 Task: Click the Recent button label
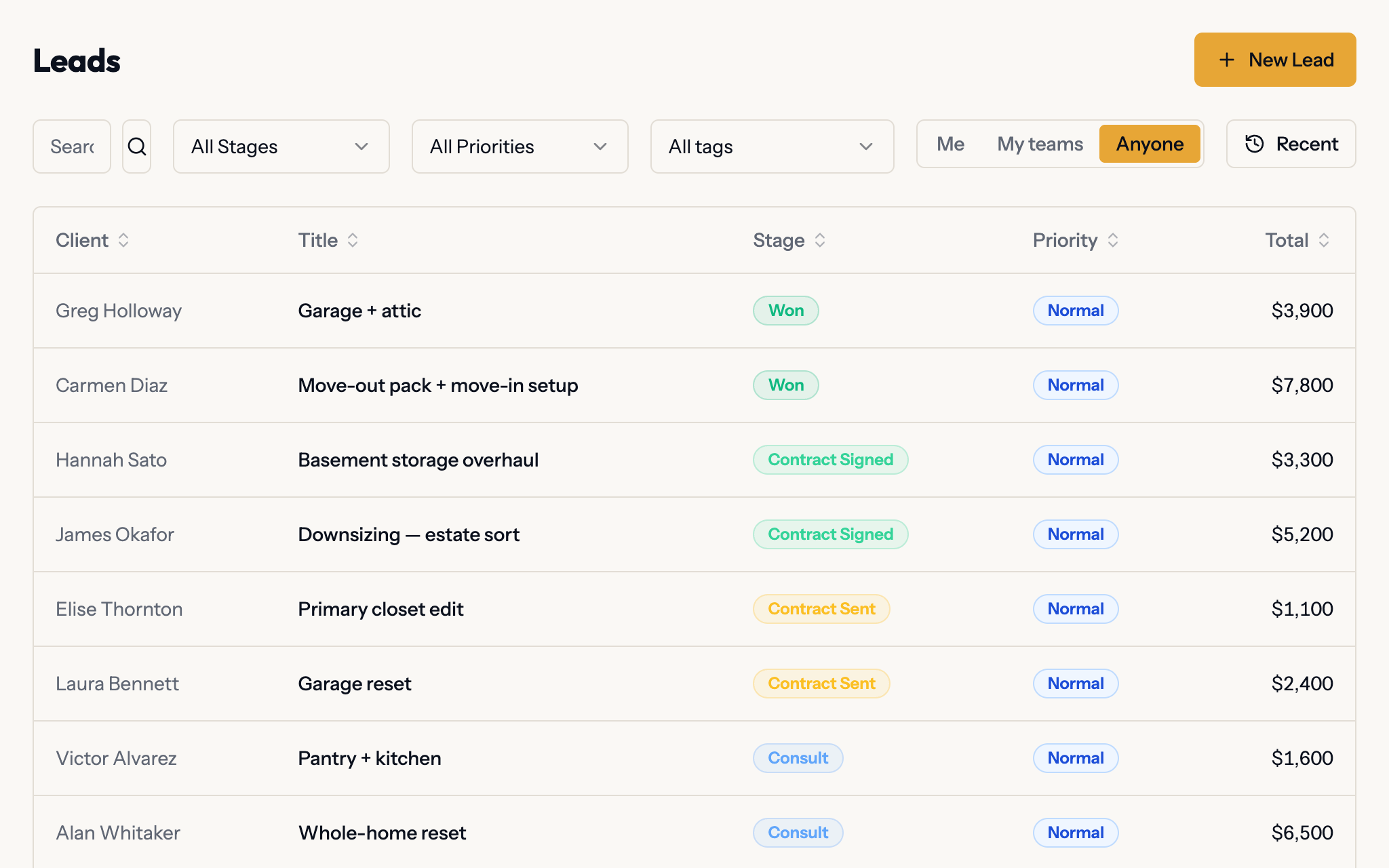1307,144
